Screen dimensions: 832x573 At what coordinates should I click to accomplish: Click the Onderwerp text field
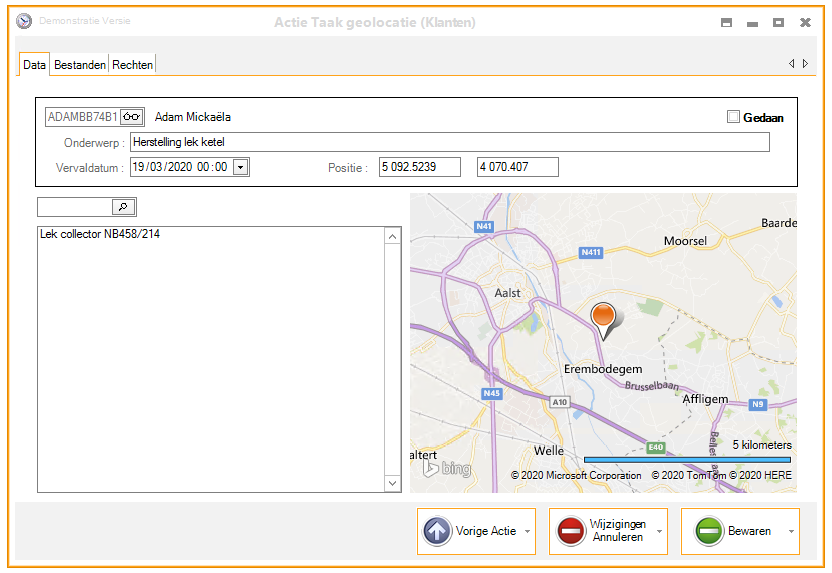pyautogui.click(x=450, y=142)
